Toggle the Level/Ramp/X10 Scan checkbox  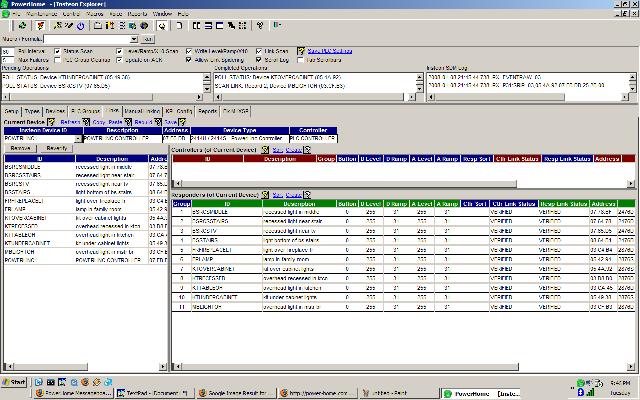119,51
